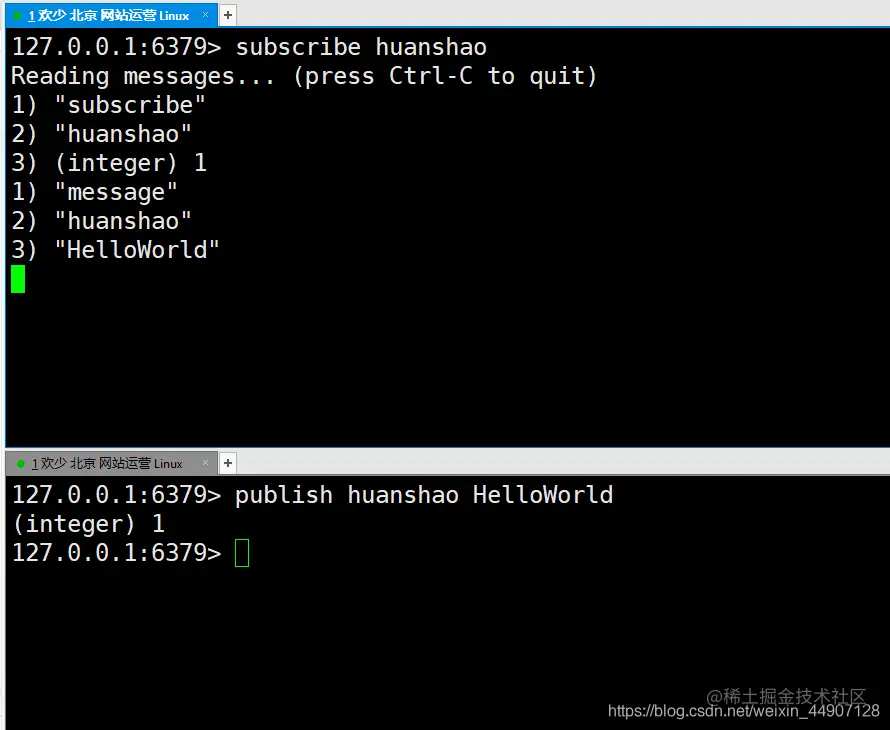The height and width of the screenshot is (730, 890).
Task: Click the solid green cursor block in subscriber terminal
Action: pos(18,279)
